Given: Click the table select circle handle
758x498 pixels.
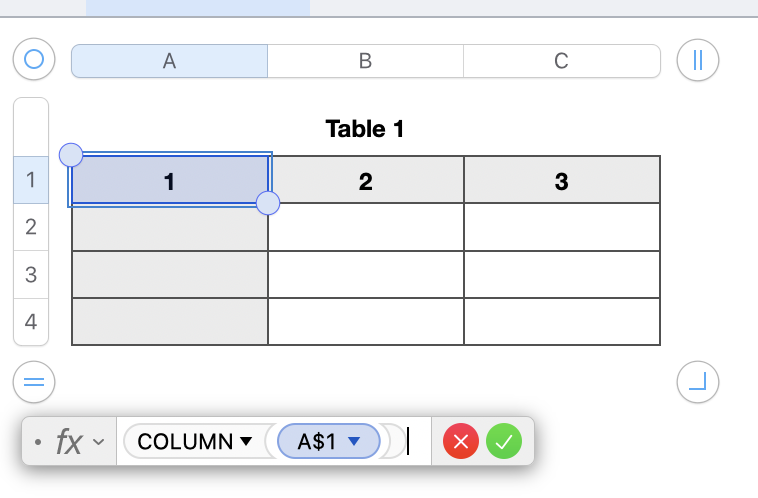Looking at the screenshot, I should (33, 60).
